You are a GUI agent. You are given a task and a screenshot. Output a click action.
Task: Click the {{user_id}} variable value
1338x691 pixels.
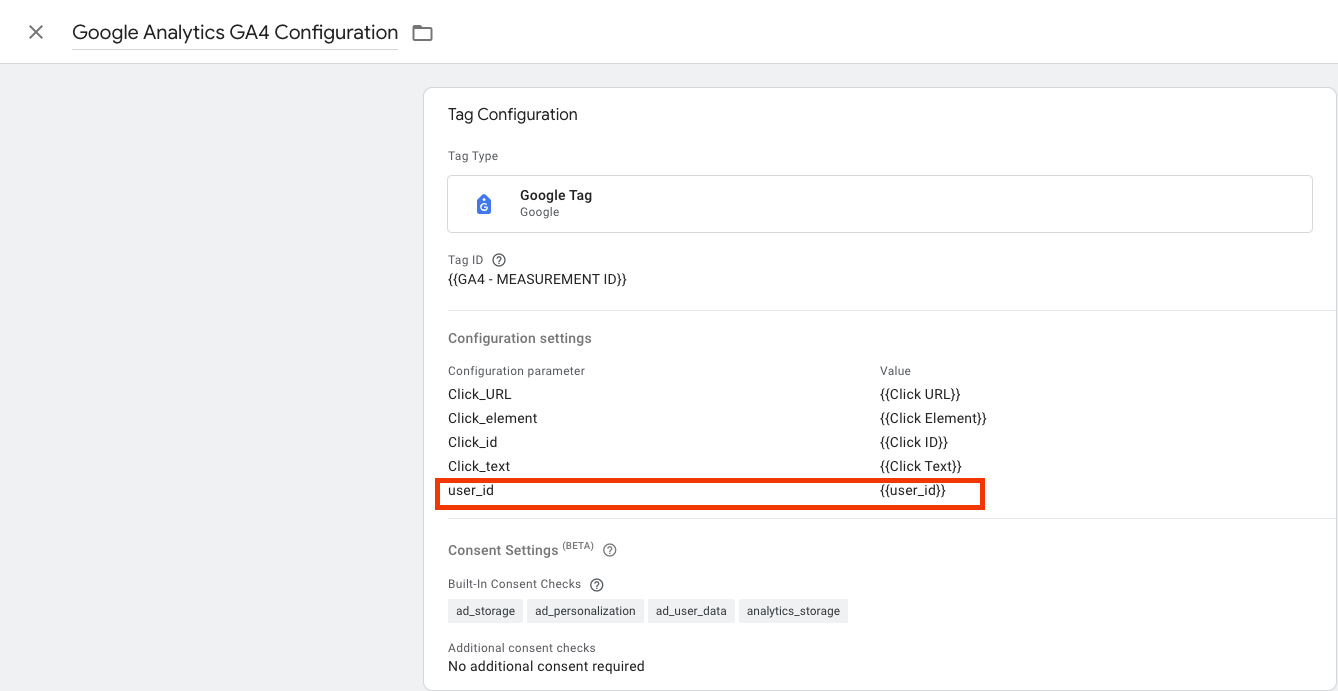(x=912, y=491)
